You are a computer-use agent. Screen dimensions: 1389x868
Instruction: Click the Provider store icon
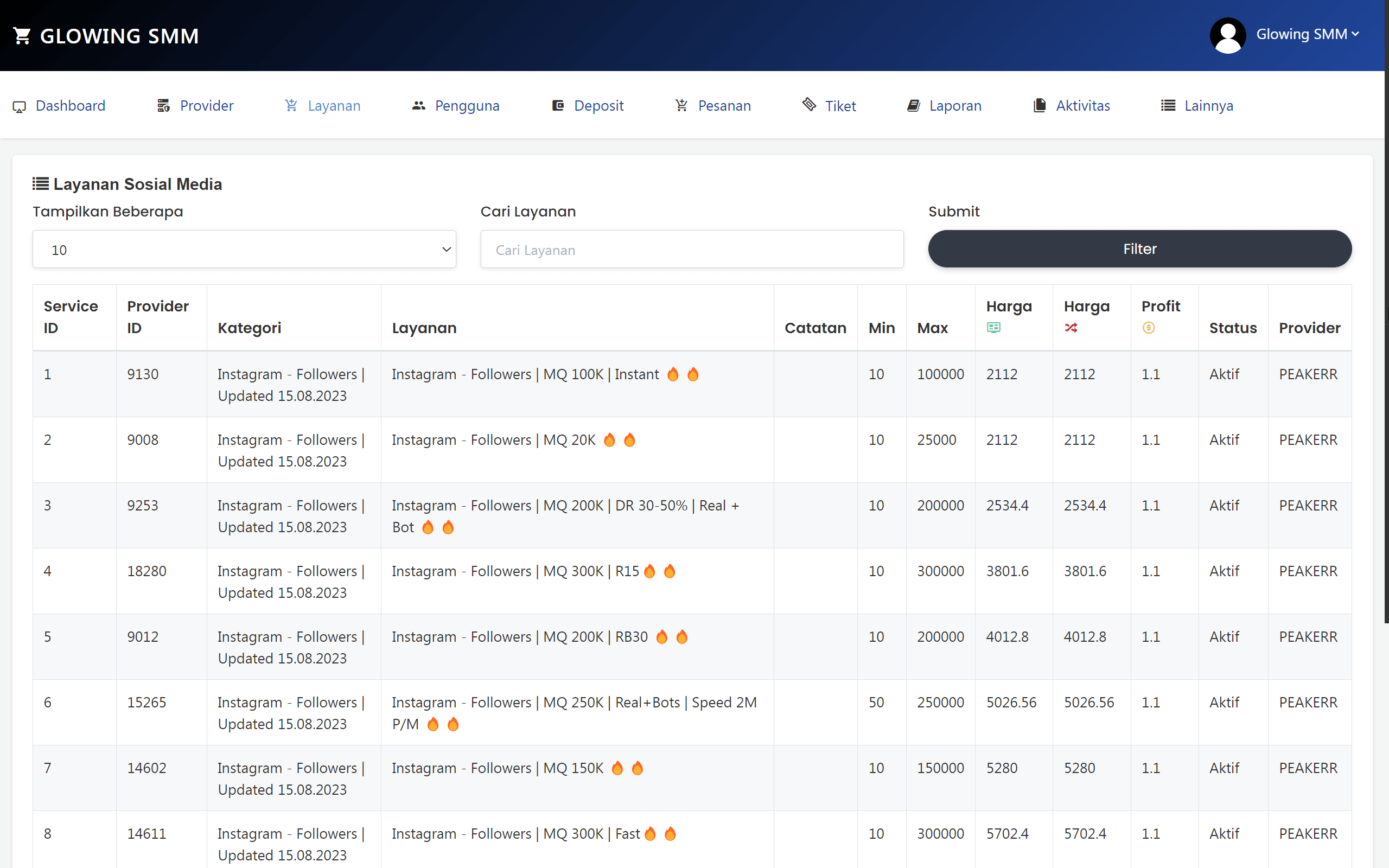[x=162, y=106]
